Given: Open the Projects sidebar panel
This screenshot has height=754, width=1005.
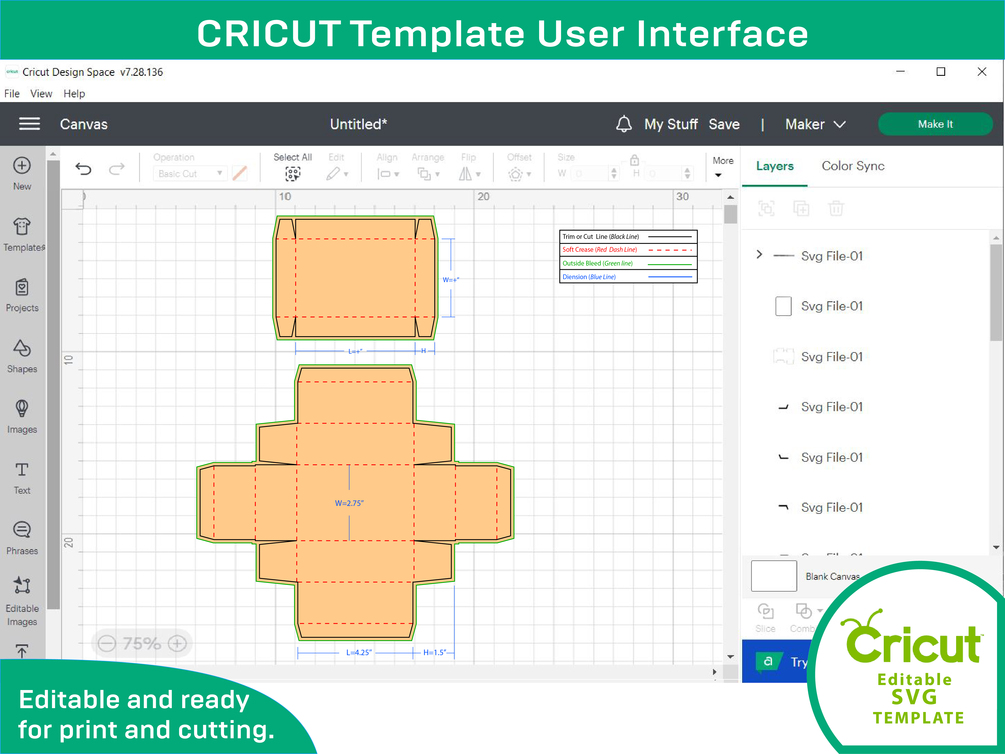Looking at the screenshot, I should [22, 295].
